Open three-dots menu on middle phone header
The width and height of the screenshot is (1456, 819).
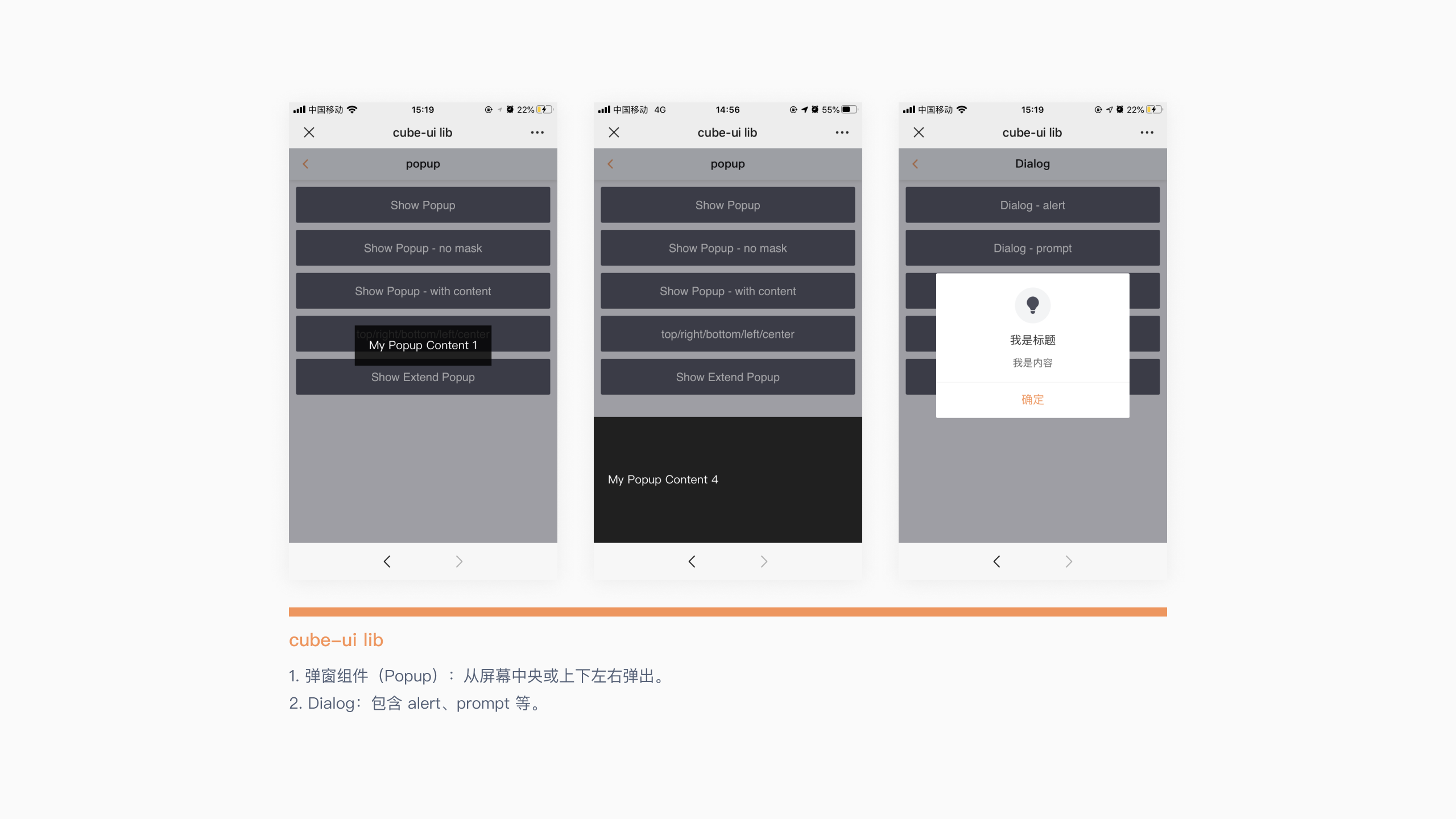tap(842, 133)
